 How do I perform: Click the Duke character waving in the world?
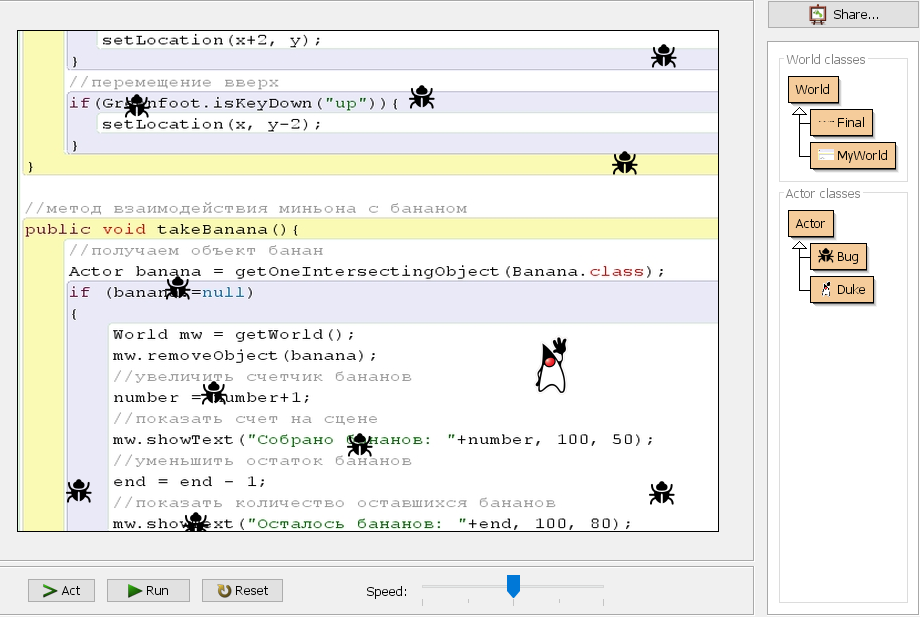[x=551, y=366]
